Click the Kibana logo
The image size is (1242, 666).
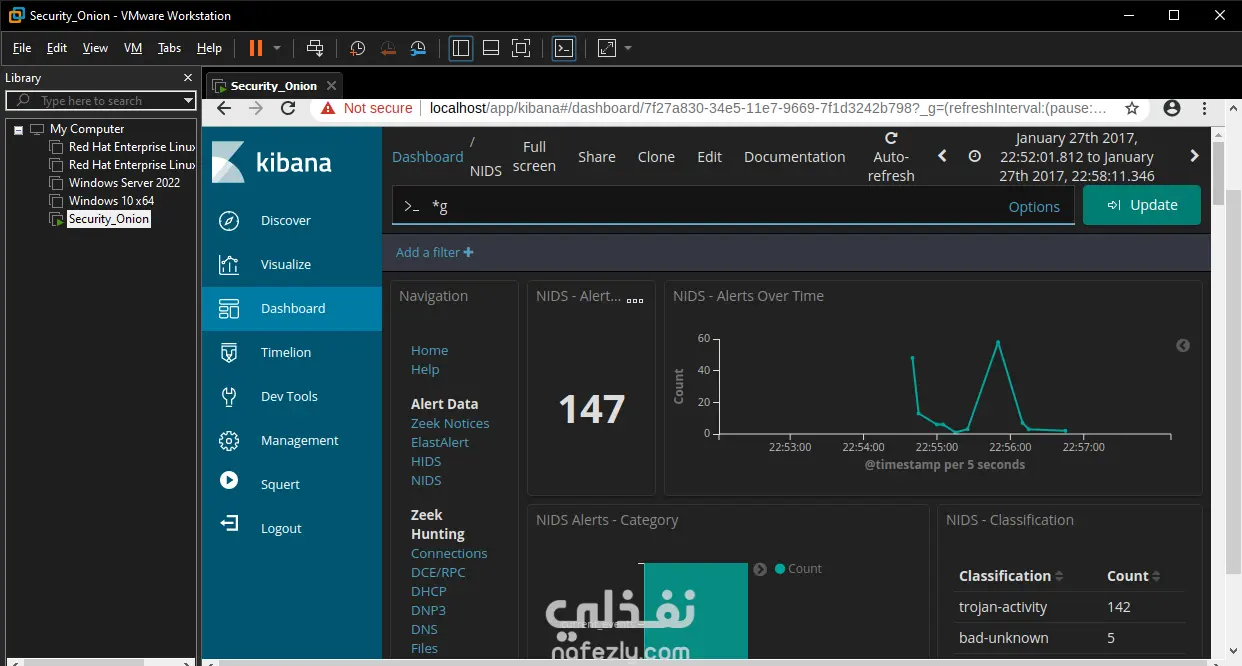tap(272, 162)
